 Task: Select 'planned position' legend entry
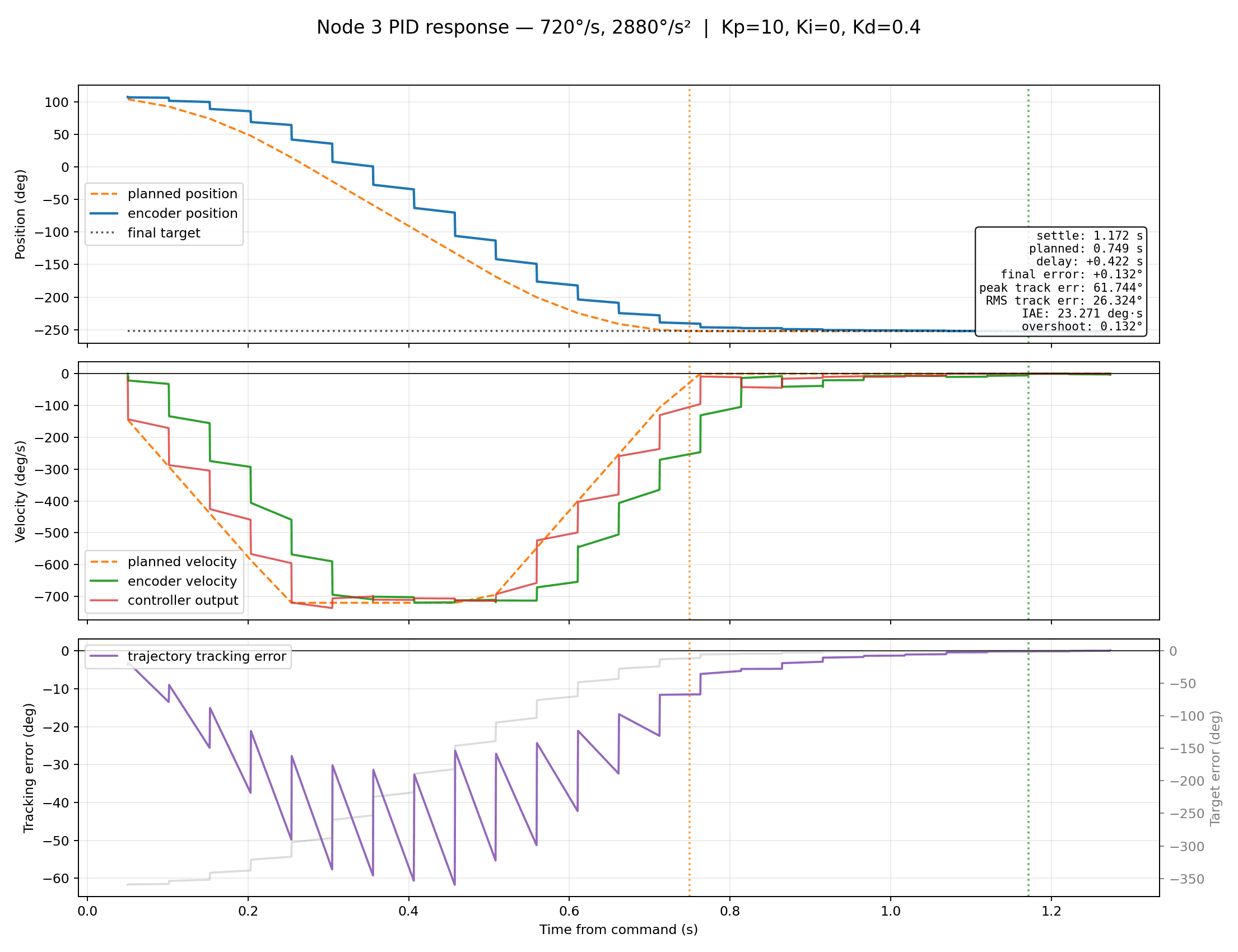(164, 194)
